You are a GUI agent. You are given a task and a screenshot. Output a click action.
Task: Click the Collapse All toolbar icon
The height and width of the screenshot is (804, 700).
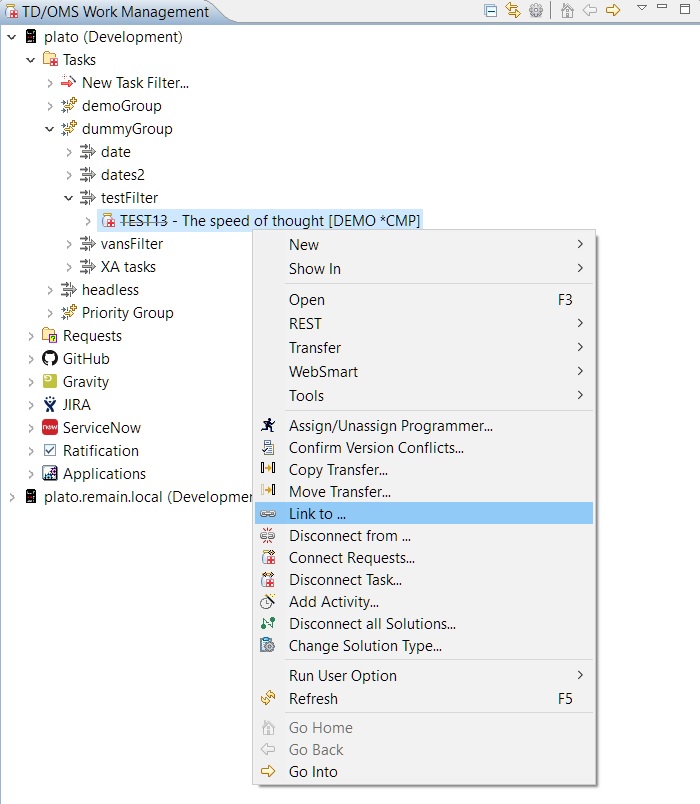coord(491,11)
